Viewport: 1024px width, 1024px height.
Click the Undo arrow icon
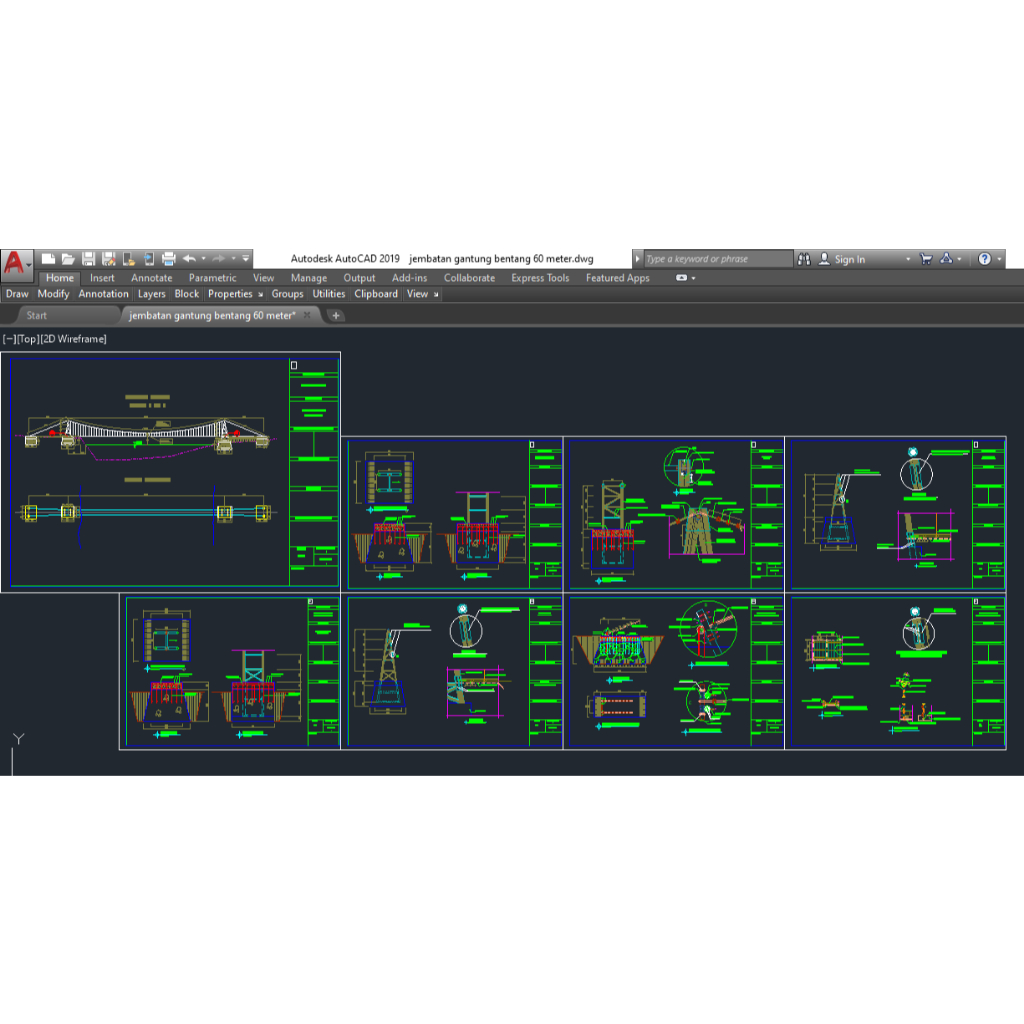(189, 259)
